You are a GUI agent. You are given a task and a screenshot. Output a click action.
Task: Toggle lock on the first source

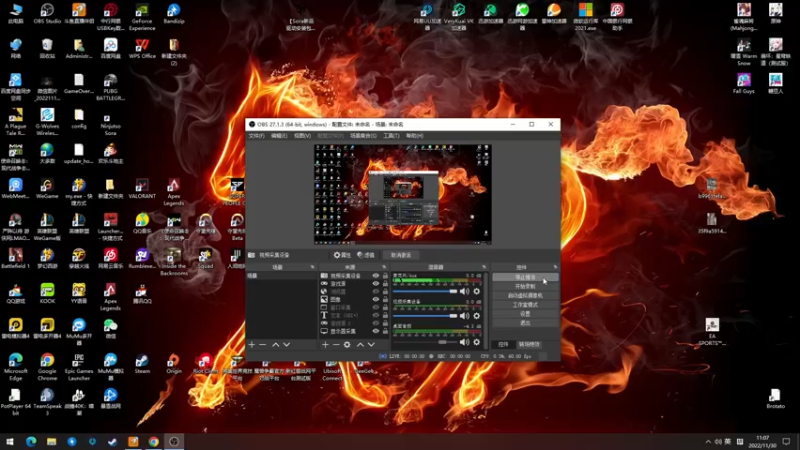tap(385, 276)
